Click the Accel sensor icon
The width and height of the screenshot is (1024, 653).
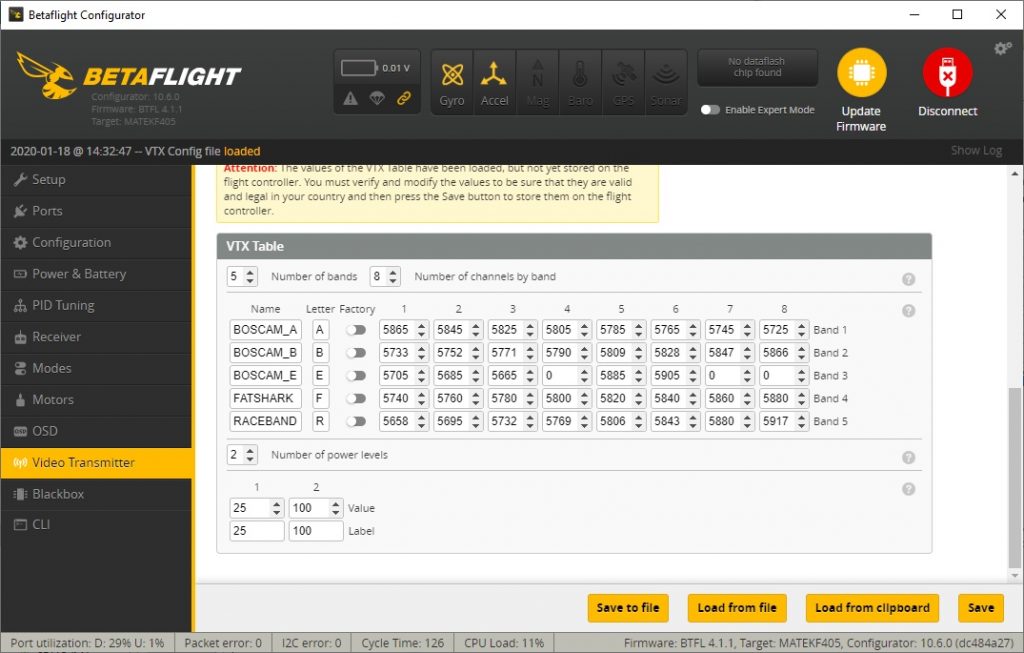[494, 74]
